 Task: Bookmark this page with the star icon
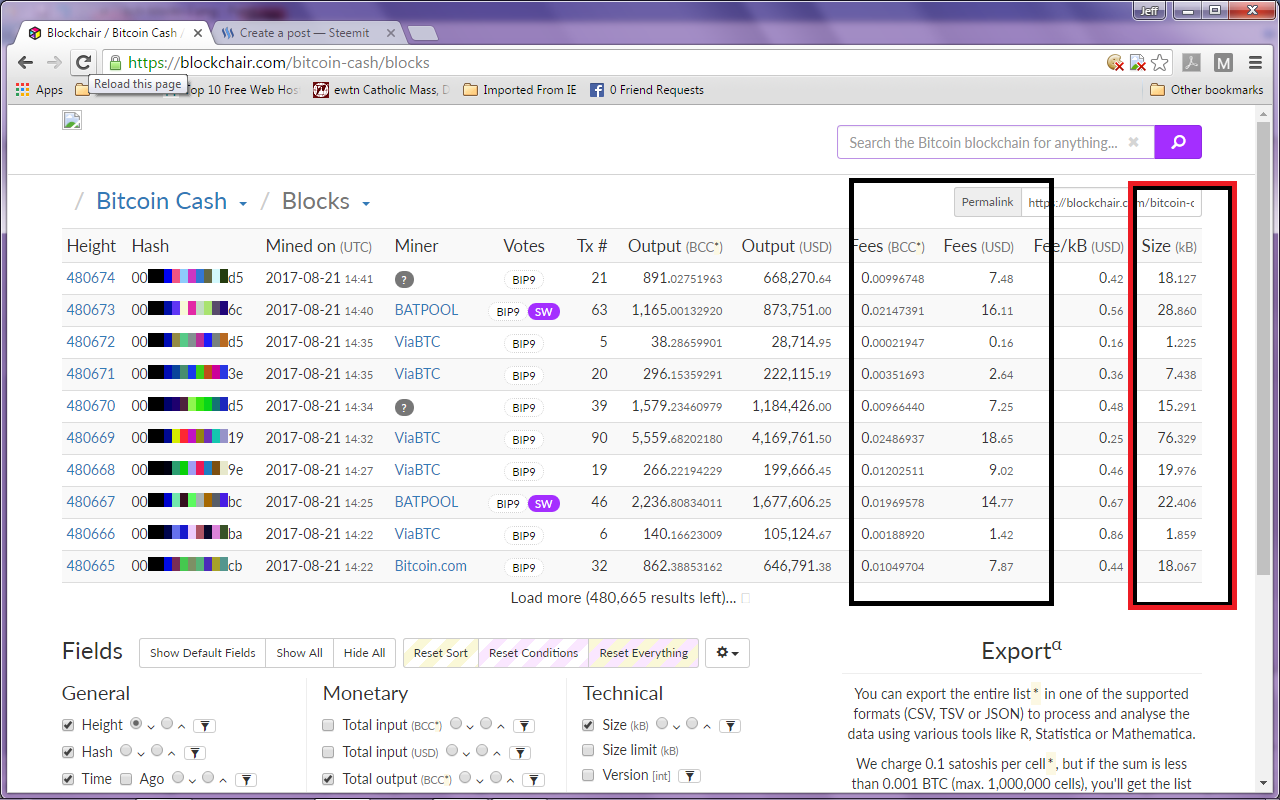[x=1159, y=63]
